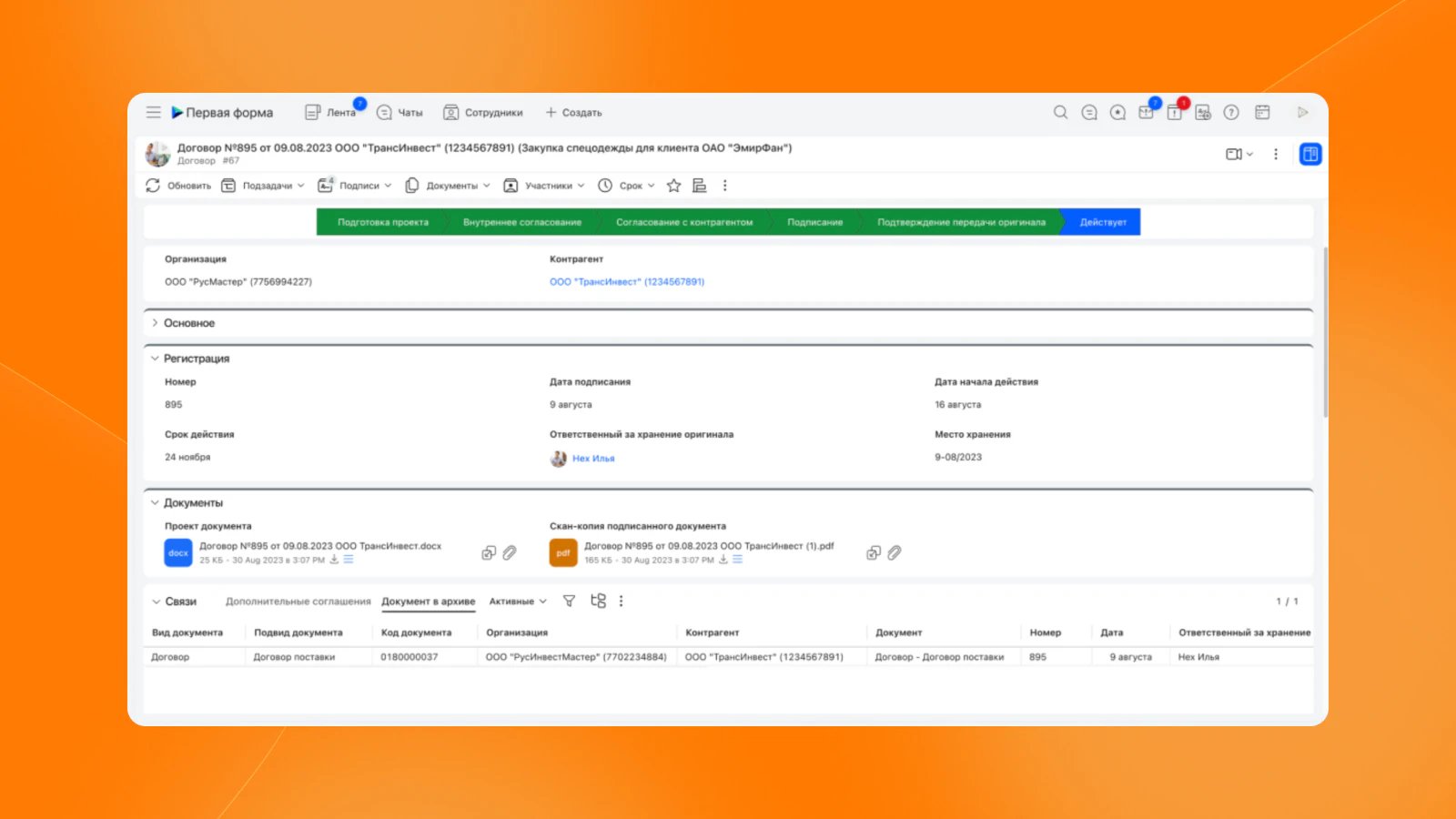Viewport: 1456px width, 819px height.
Task: Open Связи section three-dot menu
Action: (x=622, y=601)
